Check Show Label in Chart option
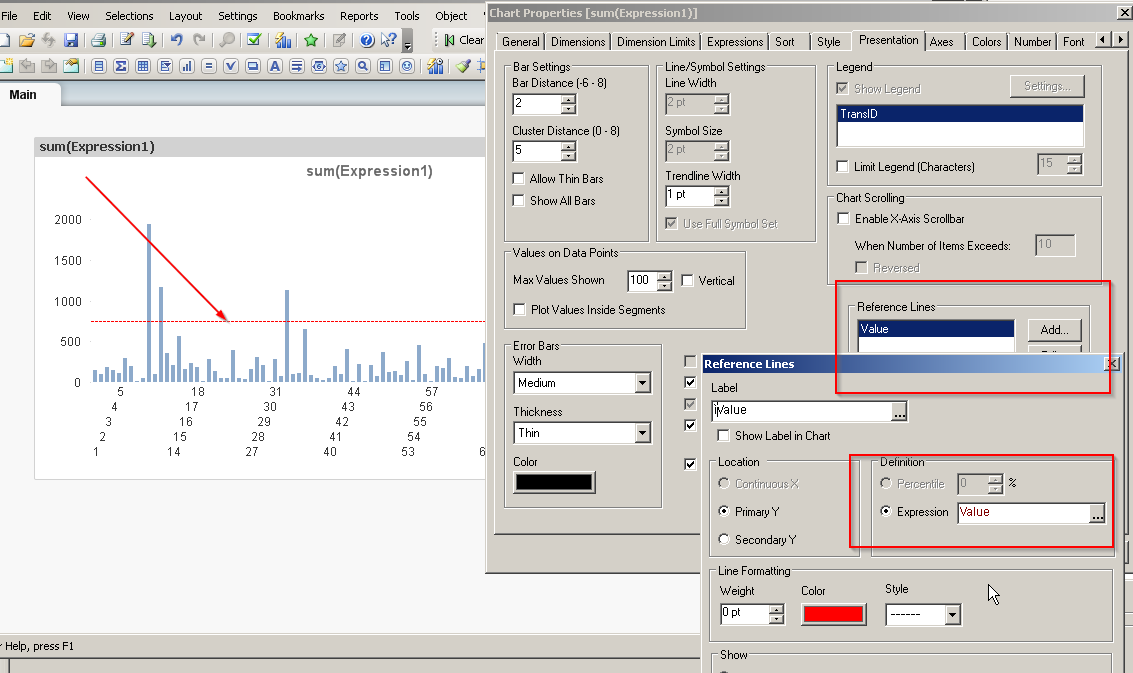The width and height of the screenshot is (1133, 673). pos(724,436)
